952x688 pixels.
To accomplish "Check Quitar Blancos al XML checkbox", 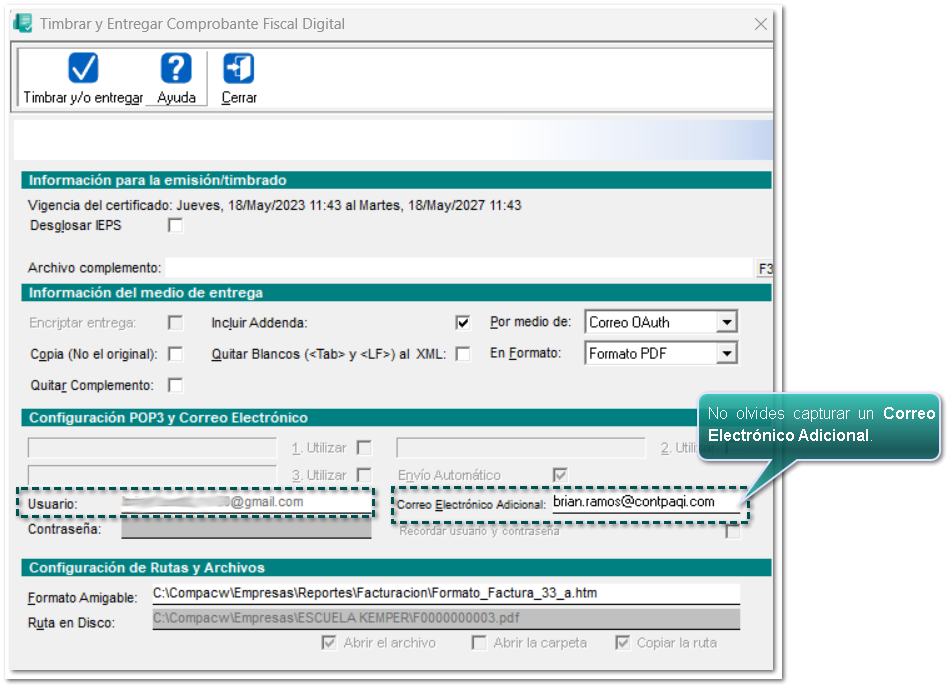I will point(462,354).
